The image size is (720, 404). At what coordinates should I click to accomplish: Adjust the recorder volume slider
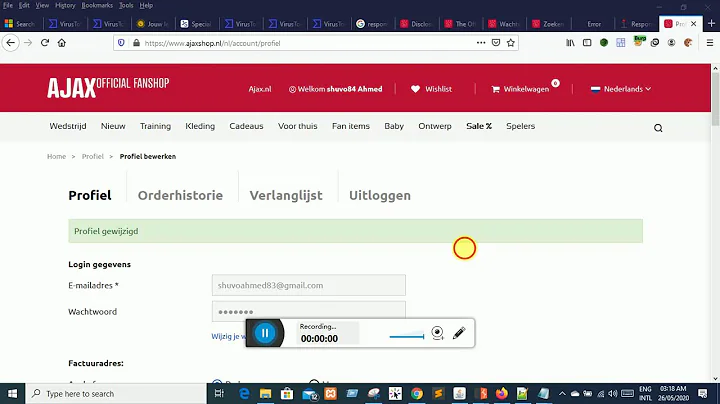[x=406, y=337]
